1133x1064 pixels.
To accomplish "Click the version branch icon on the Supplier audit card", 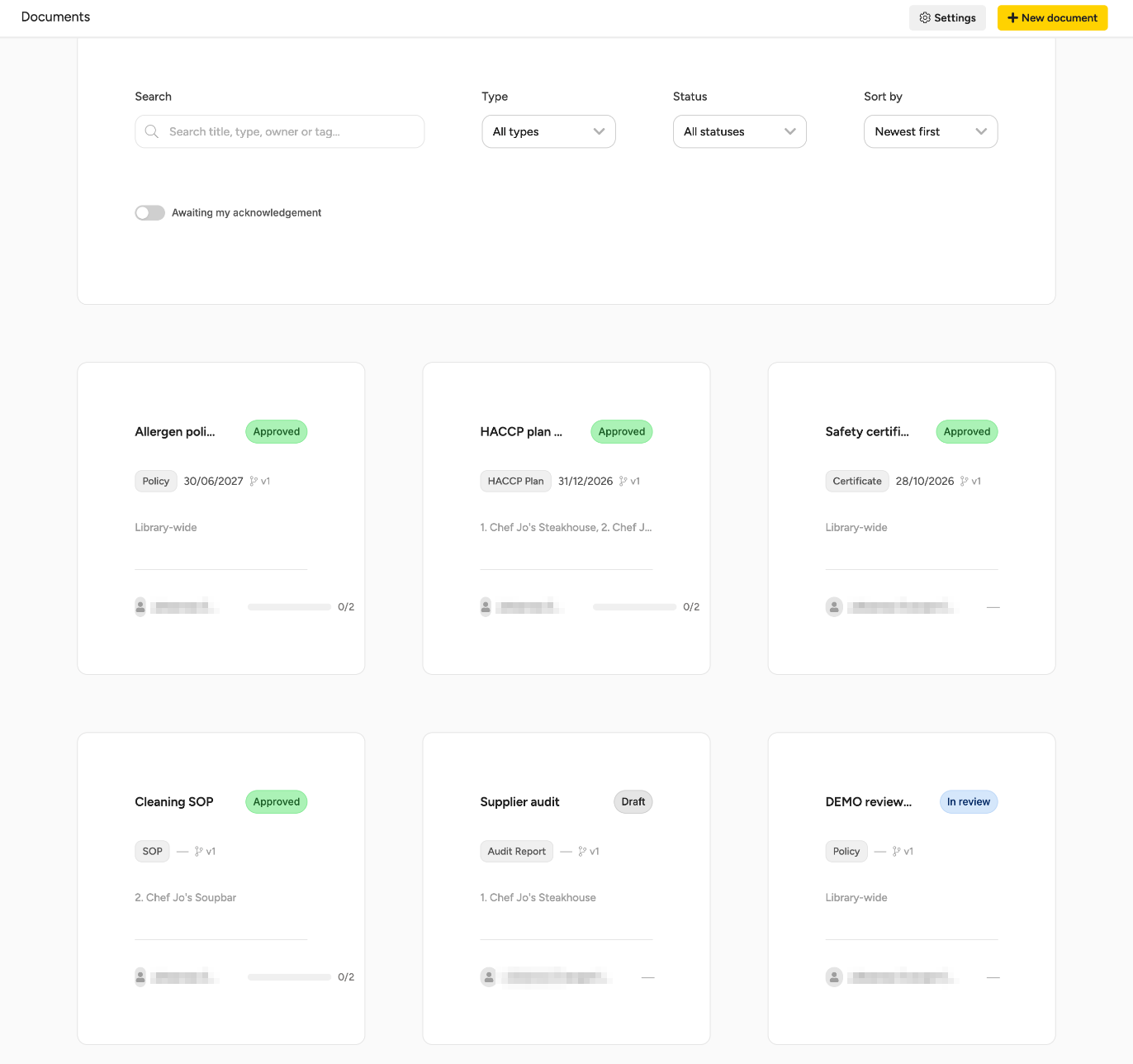I will 582,851.
